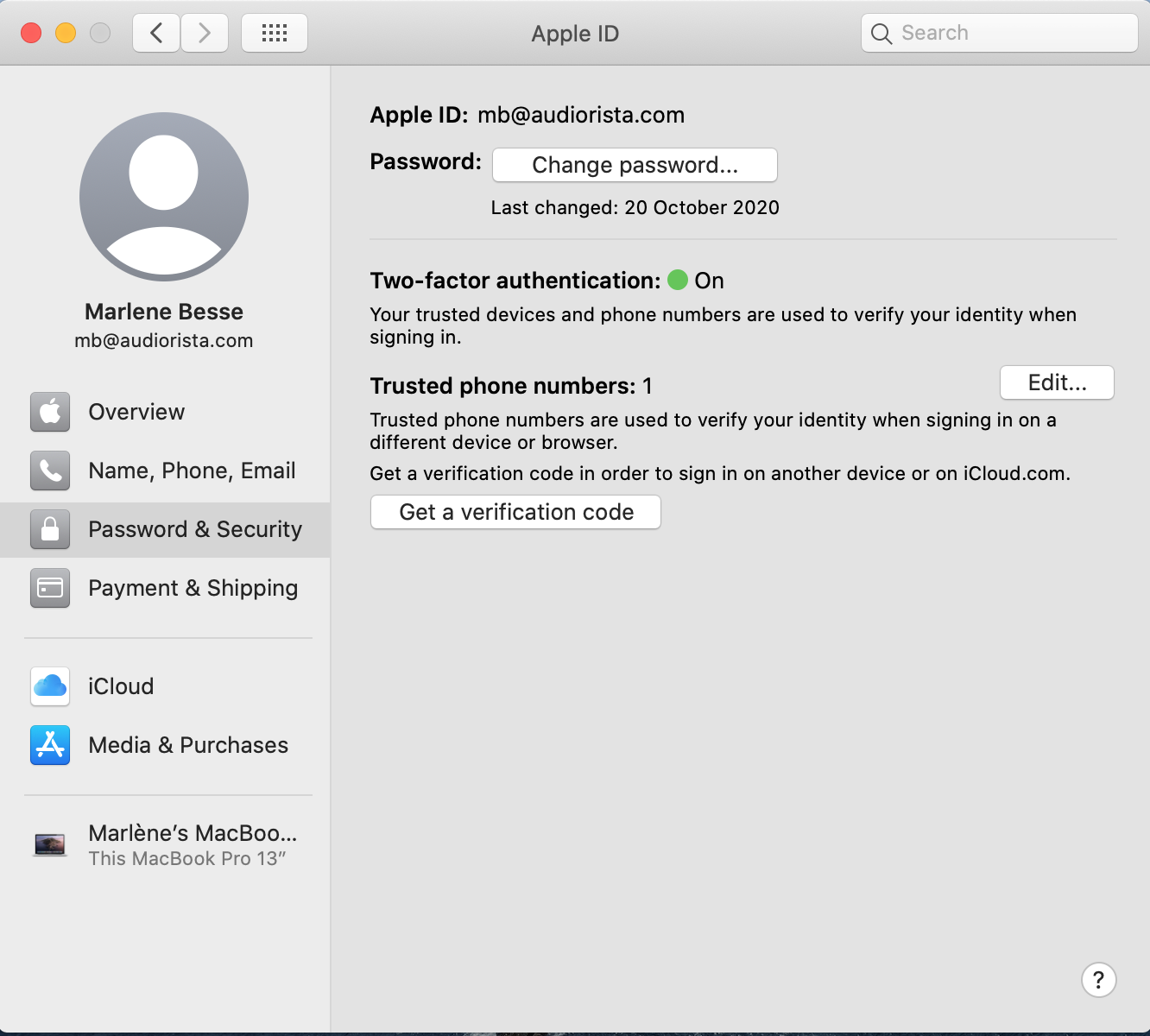Click 'Trusted phone numbers: 1' label
The width and height of the screenshot is (1150, 1036).
(x=511, y=386)
